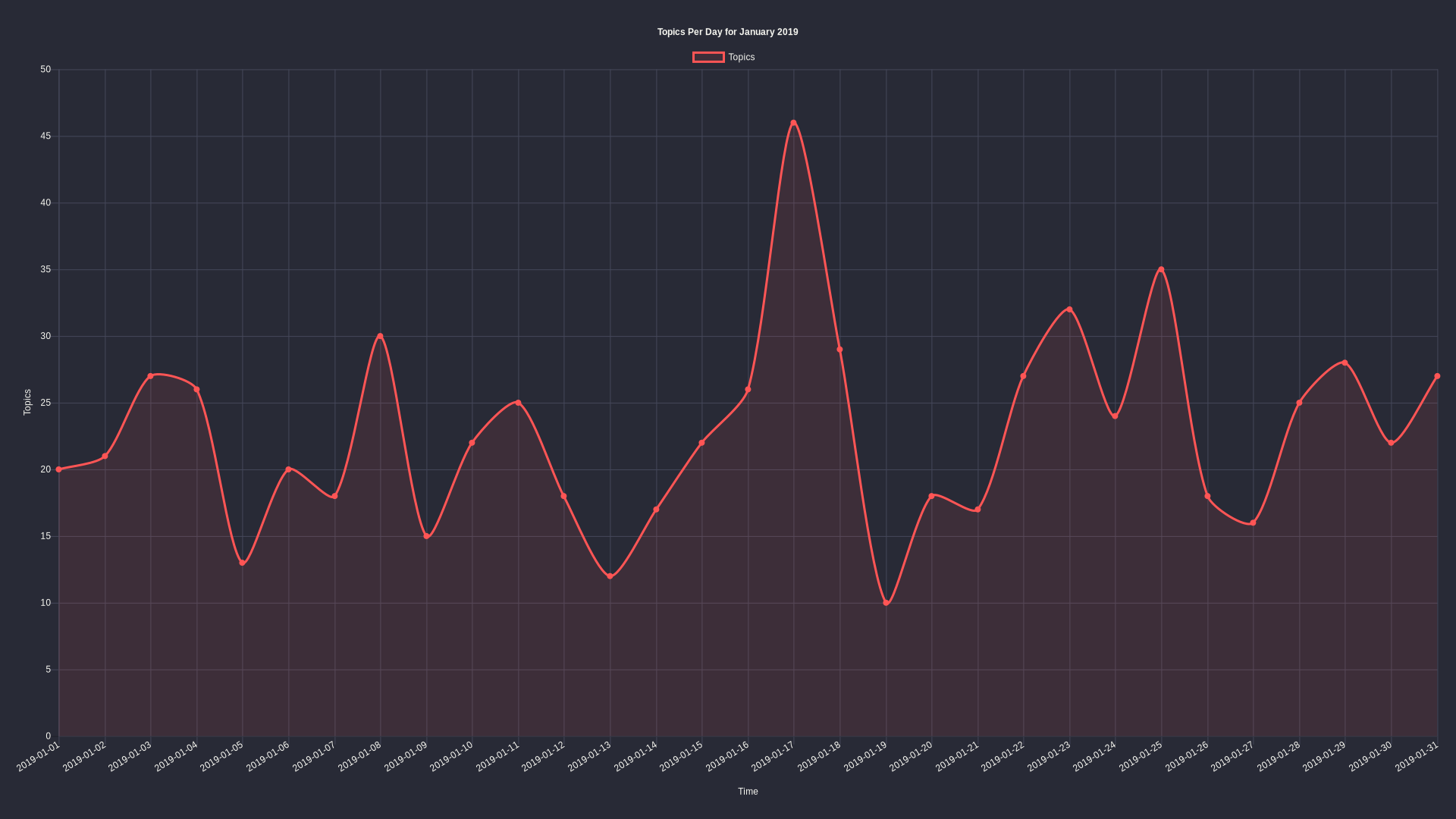Screen dimensions: 1456x819
Task: Select the 2019-01-15 data point
Action: click(702, 443)
